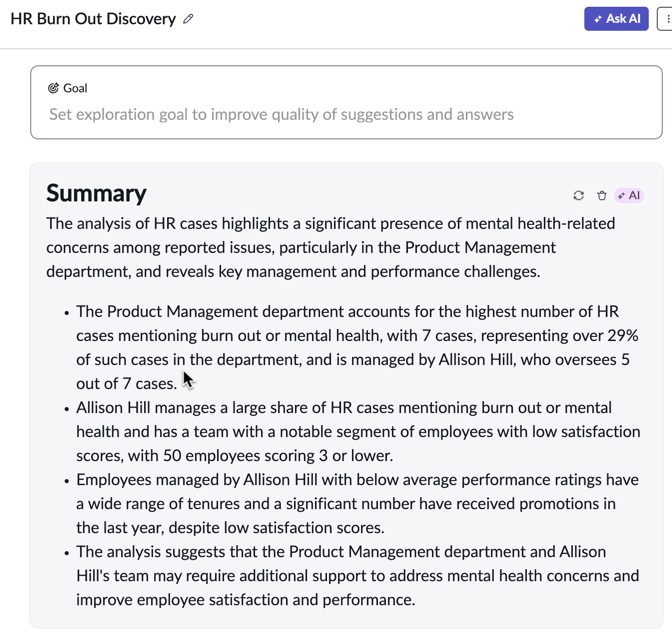Click the Summary heading
This screenshot has width=672, height=636.
96,193
